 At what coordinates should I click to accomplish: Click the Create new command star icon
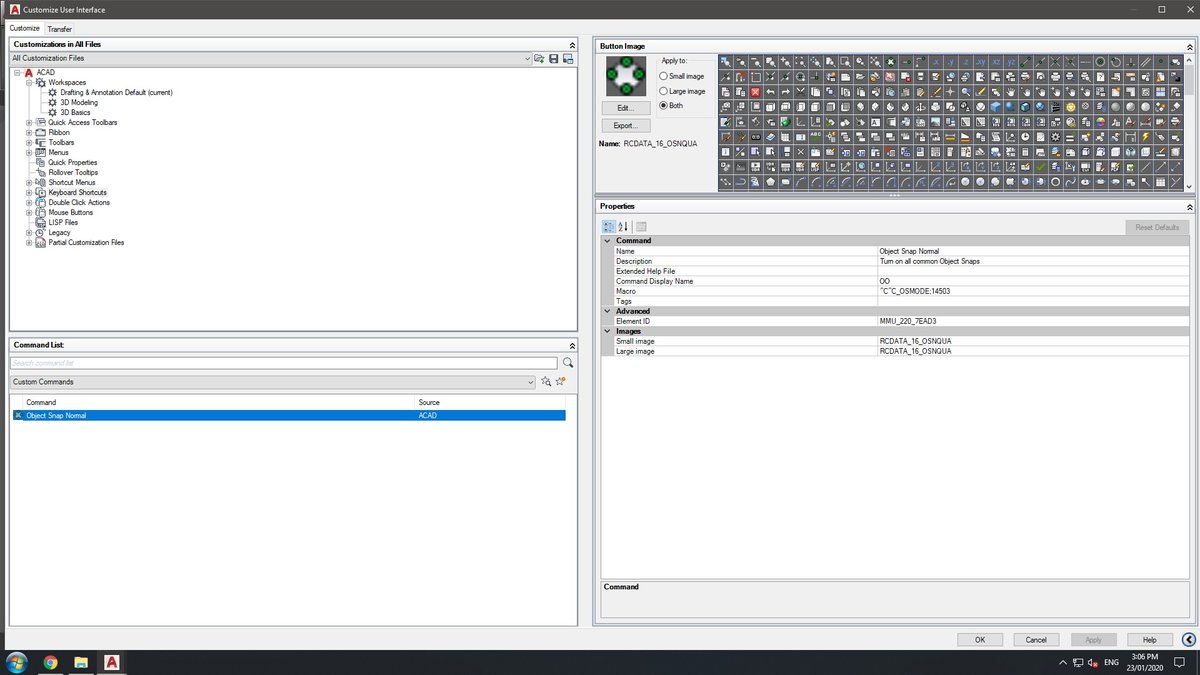560,382
